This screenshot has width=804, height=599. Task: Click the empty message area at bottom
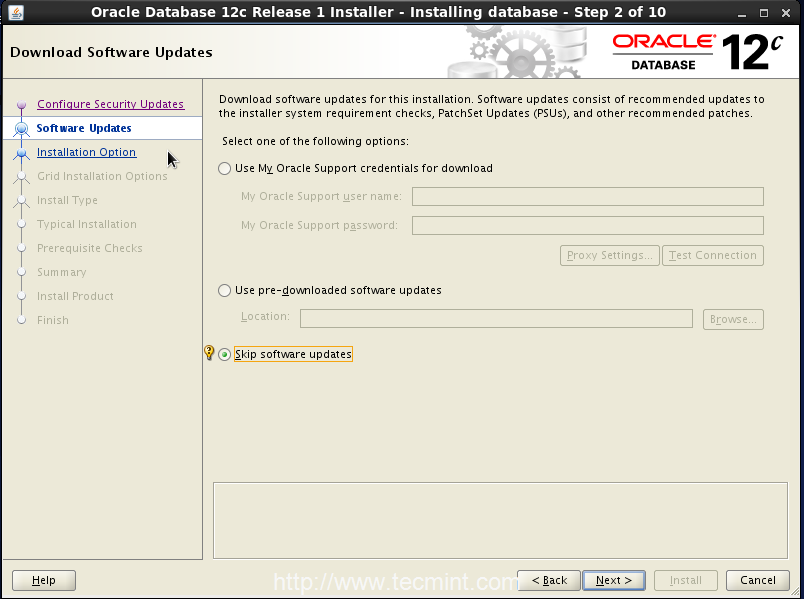point(500,521)
